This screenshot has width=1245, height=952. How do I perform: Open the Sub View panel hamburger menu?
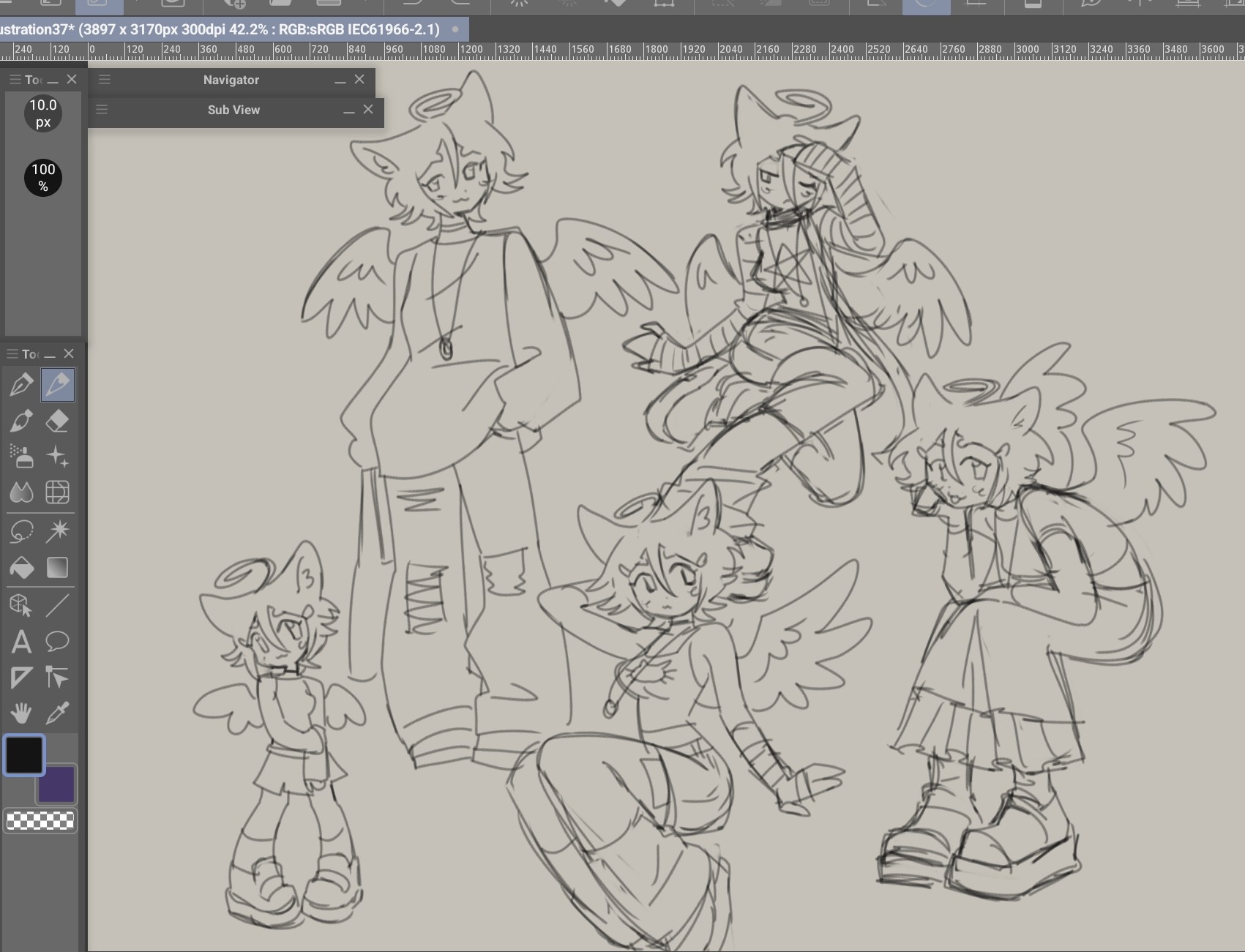(x=102, y=110)
